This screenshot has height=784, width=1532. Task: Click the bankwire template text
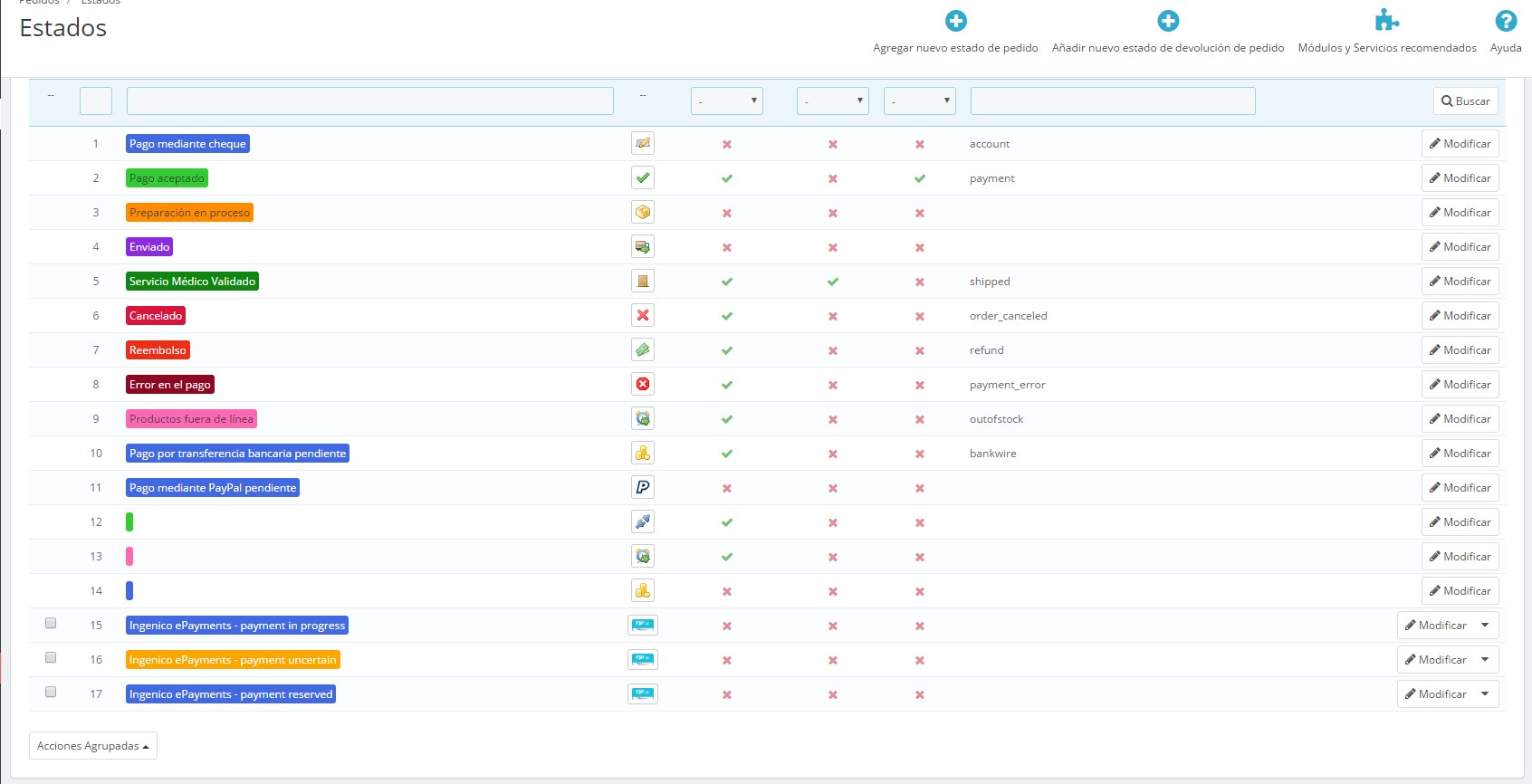(x=992, y=454)
